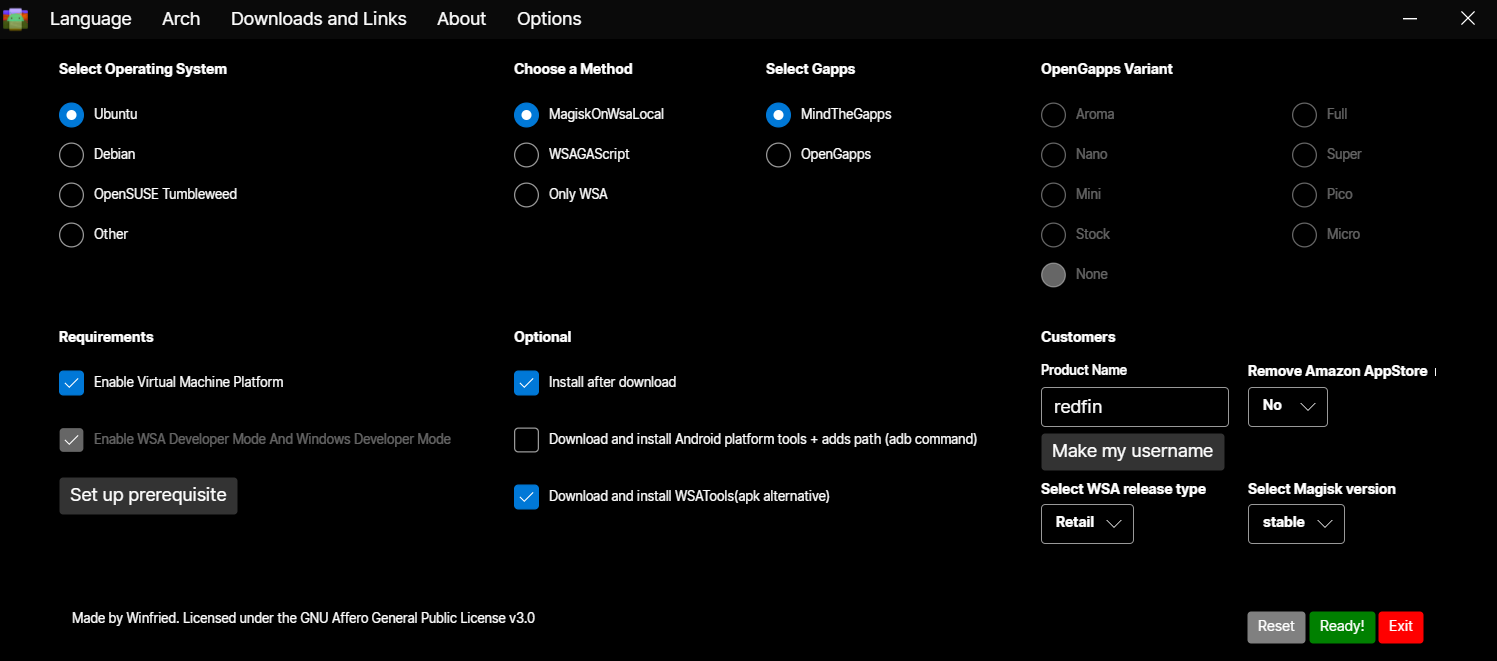The image size is (1497, 661).
Task: Expand Remove Amazon AppStore dropdown
Action: (x=1287, y=406)
